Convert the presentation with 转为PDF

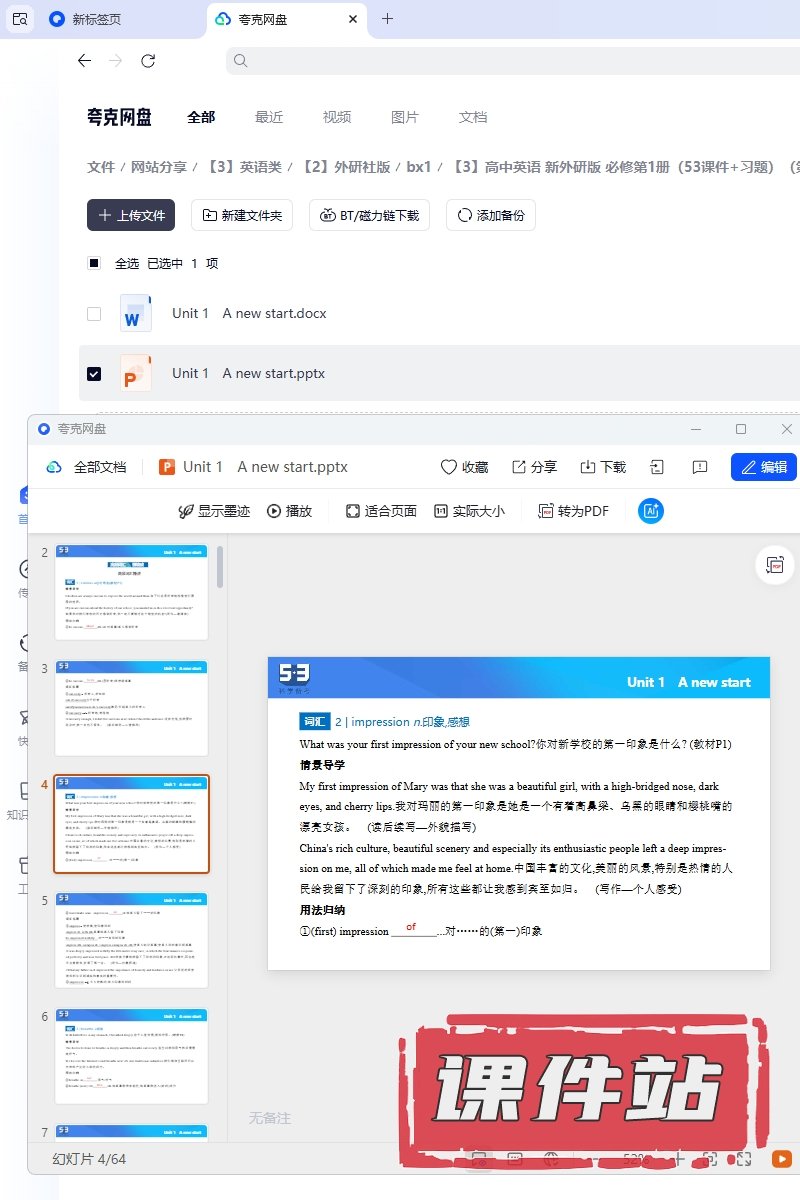click(573, 511)
